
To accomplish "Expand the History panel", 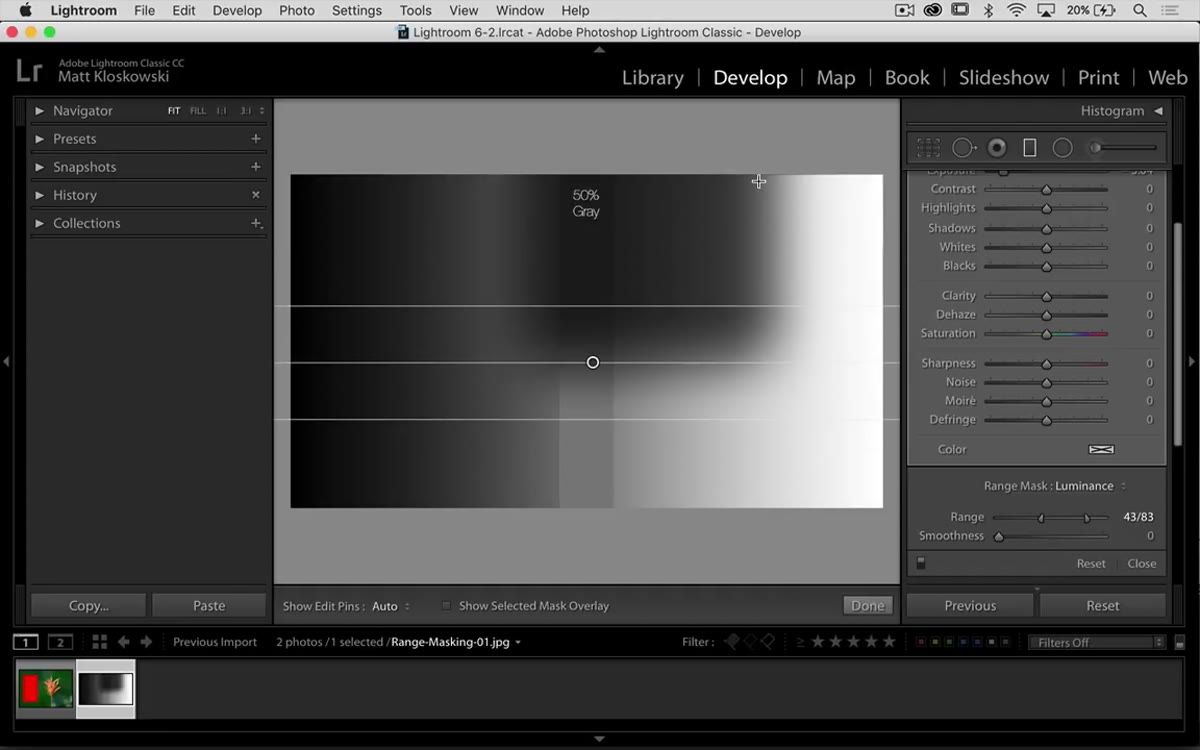I will [40, 195].
